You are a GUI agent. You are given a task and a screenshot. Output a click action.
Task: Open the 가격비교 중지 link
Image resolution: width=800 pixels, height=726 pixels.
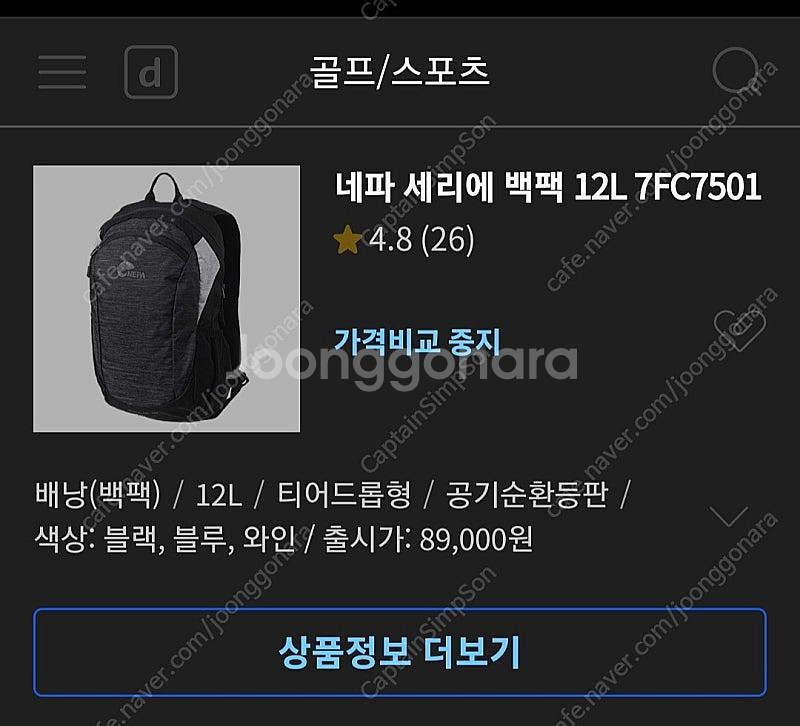click(x=417, y=341)
